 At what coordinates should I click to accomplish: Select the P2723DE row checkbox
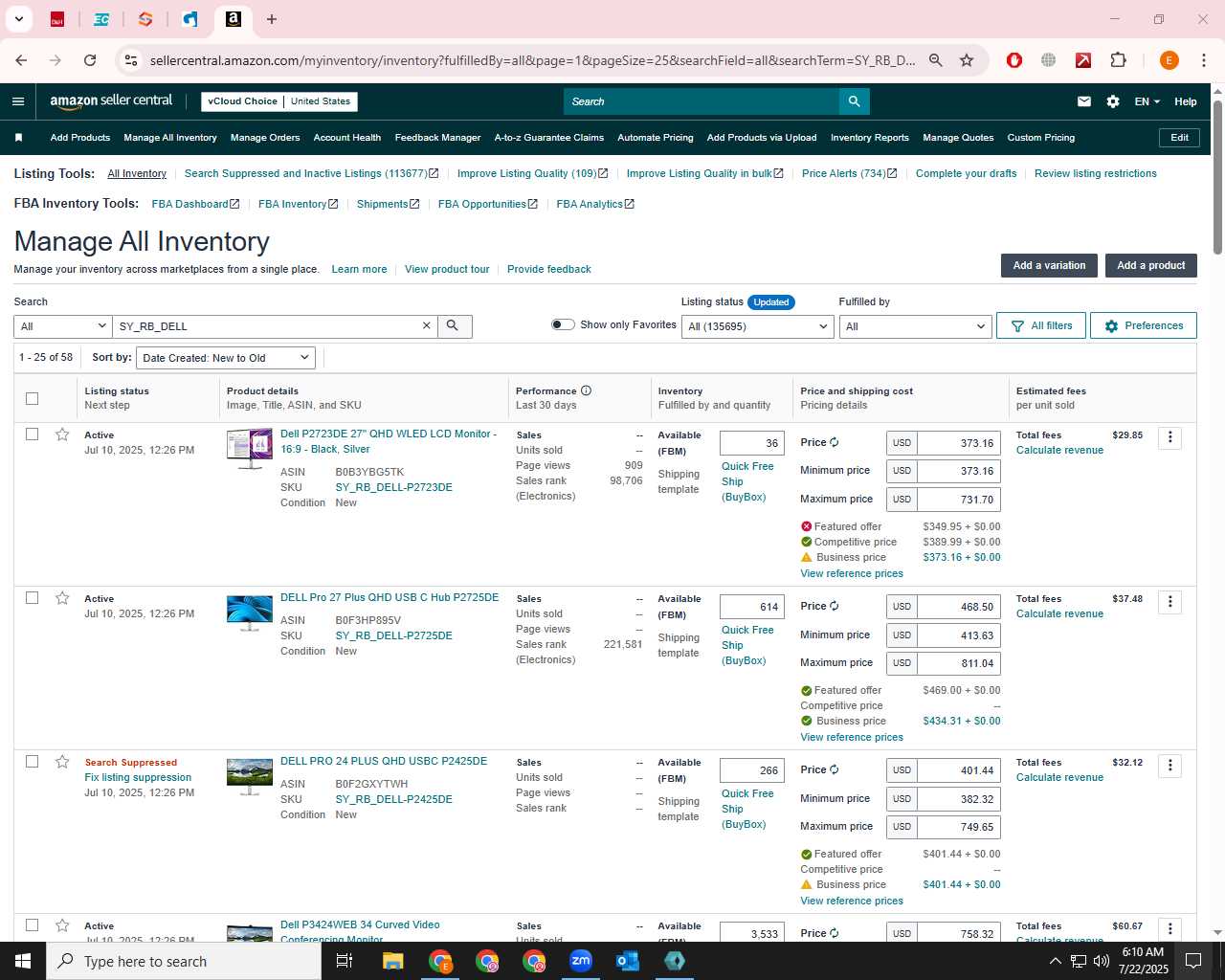32,434
